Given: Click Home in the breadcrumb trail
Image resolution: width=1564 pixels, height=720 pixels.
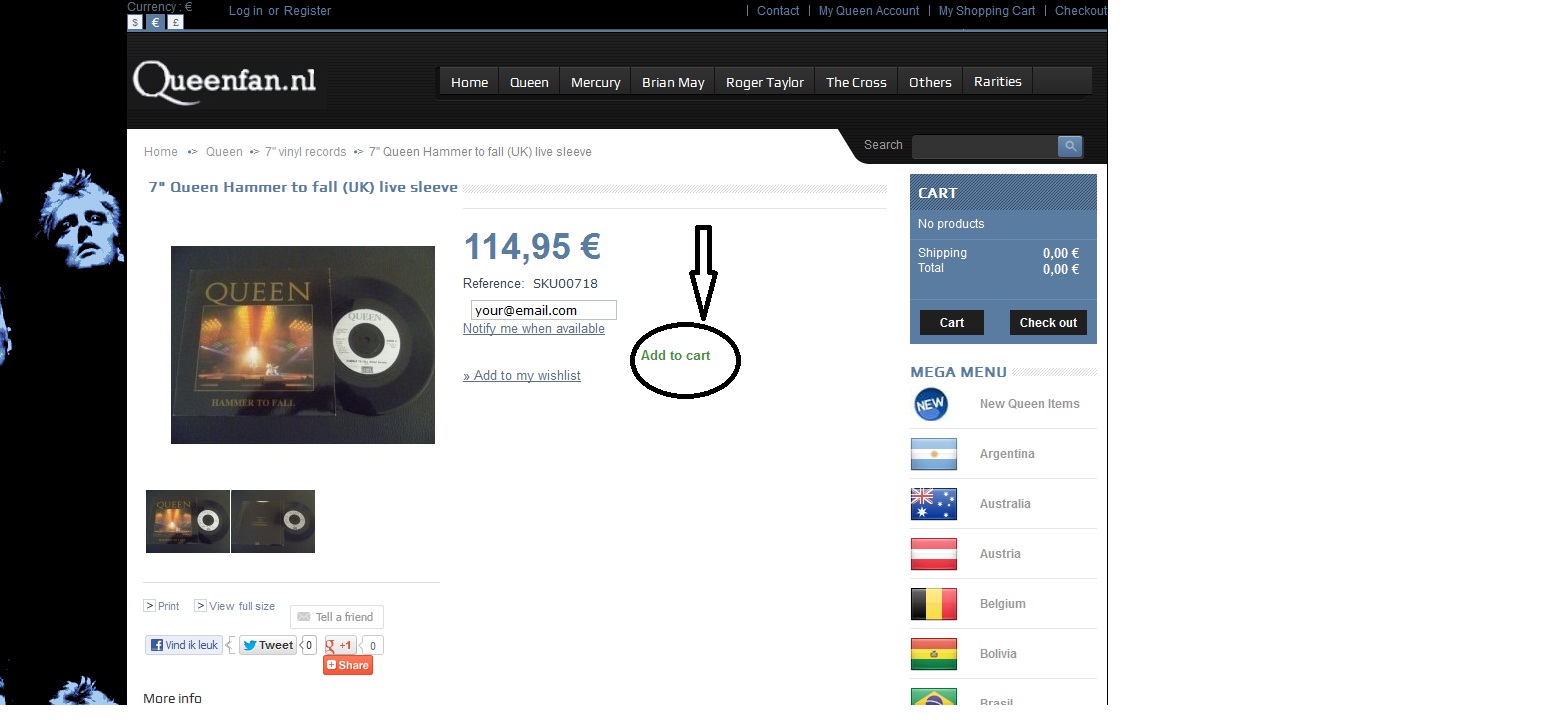Looking at the screenshot, I should [x=161, y=152].
